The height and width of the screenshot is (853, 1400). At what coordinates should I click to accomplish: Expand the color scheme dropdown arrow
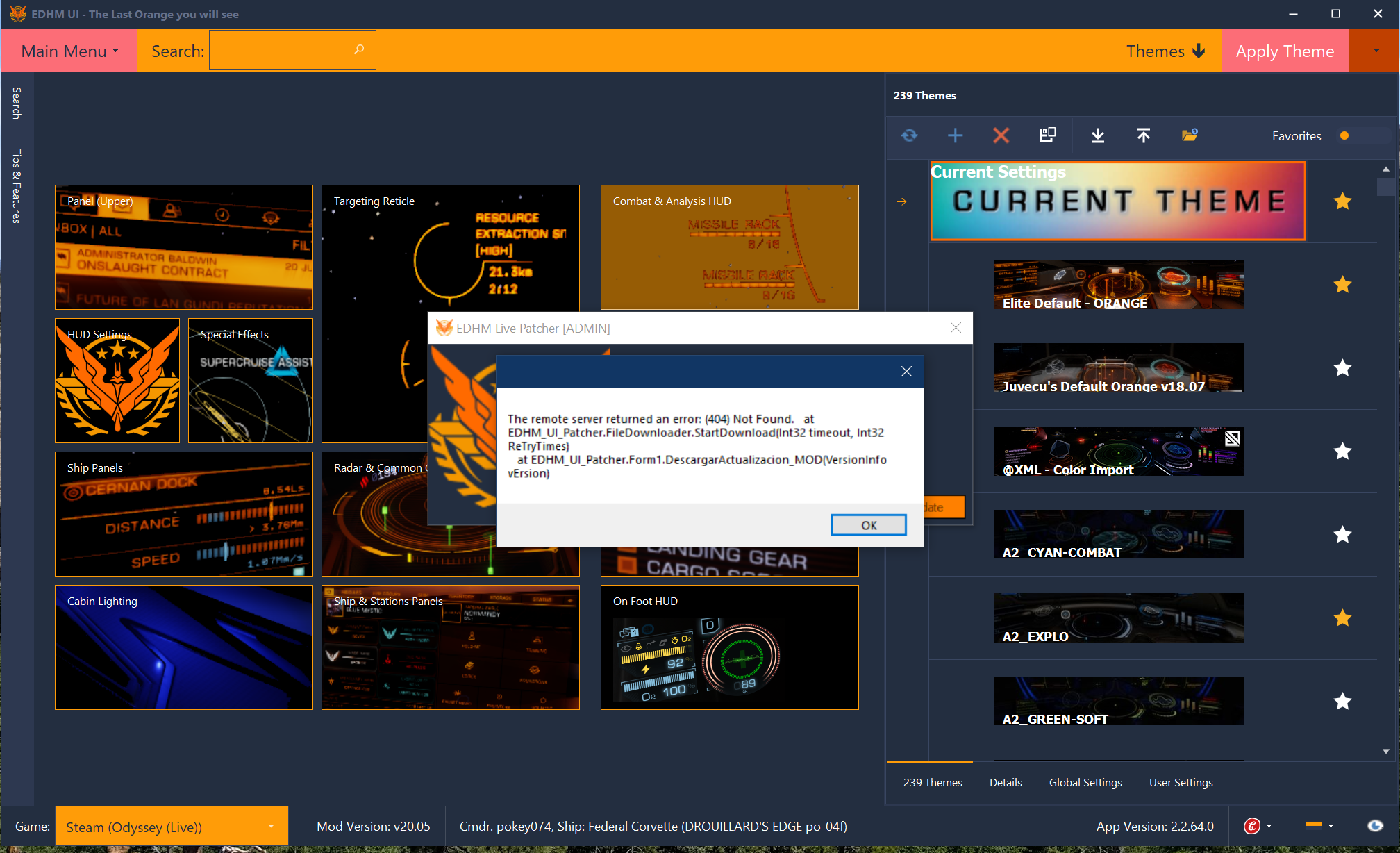tap(1331, 826)
